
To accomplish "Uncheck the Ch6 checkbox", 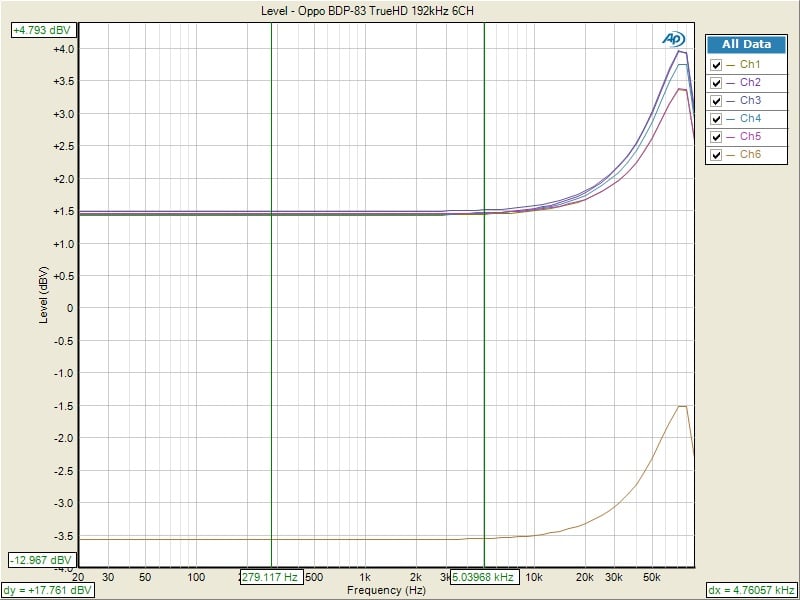I will click(x=716, y=155).
